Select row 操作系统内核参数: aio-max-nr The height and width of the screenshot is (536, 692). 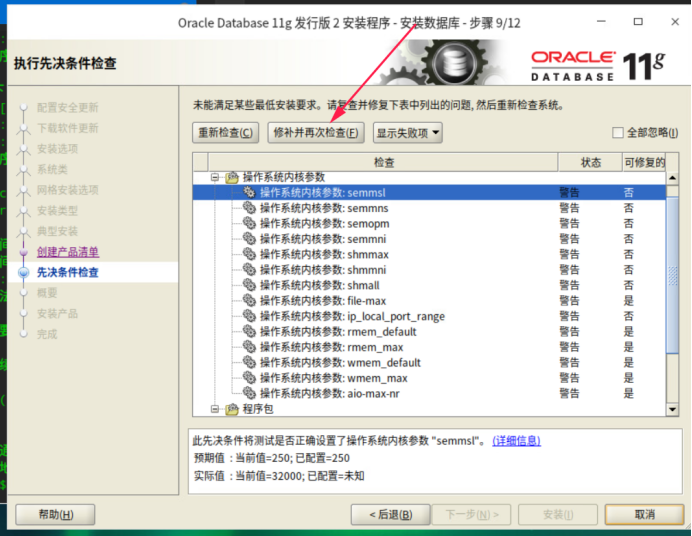click(429, 393)
